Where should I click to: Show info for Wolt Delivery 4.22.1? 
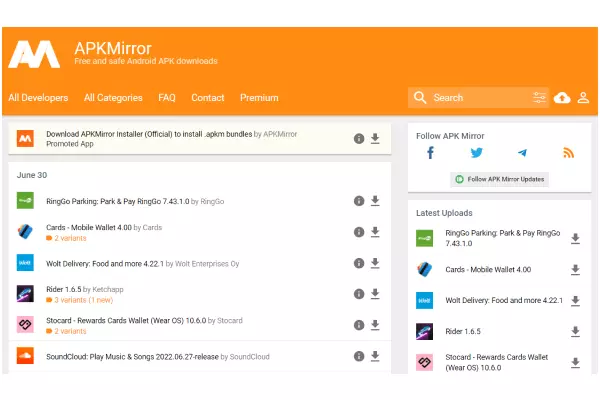click(x=359, y=263)
